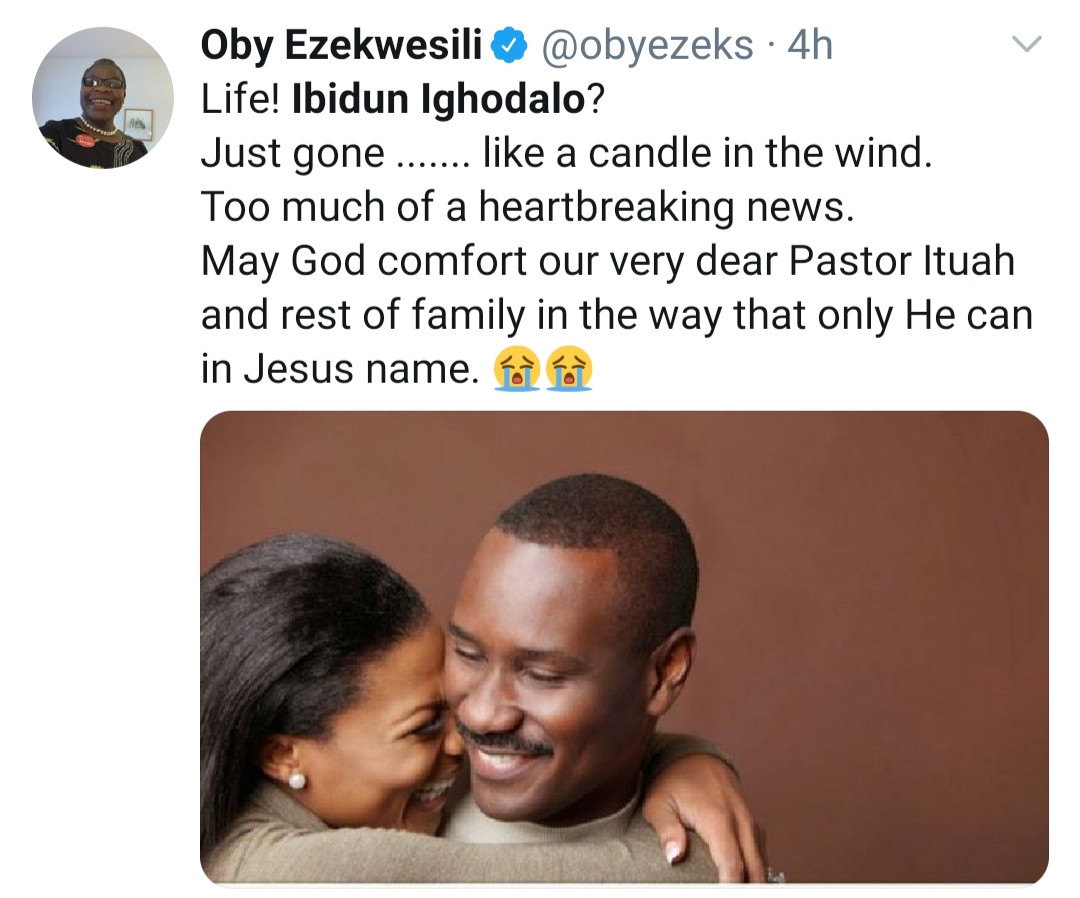This screenshot has height=898, width=1080.
Task: Click the 'heartbreaking news' sentence
Action: pos(528,207)
